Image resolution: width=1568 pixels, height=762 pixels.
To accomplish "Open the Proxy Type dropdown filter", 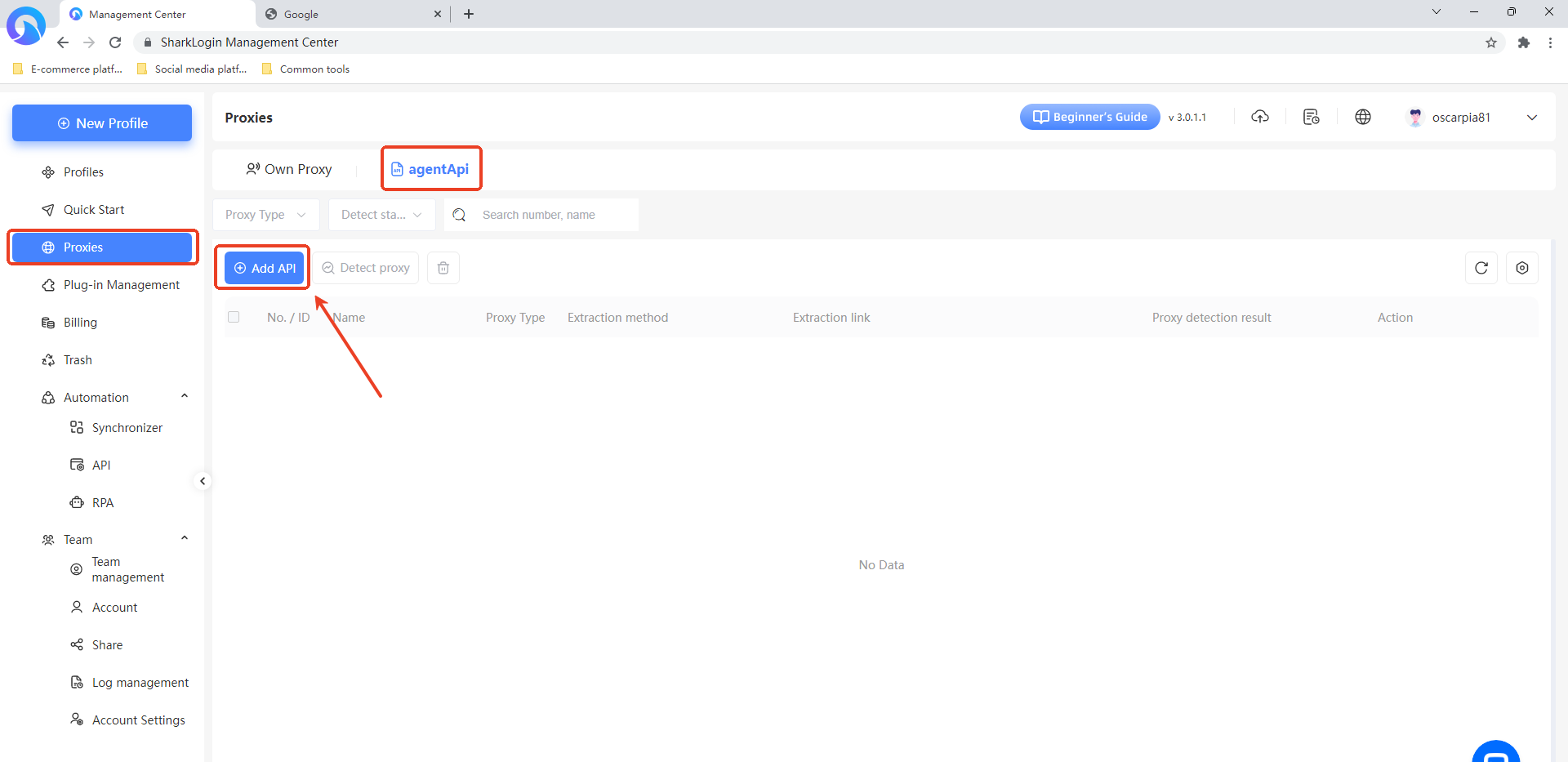I will tap(265, 215).
